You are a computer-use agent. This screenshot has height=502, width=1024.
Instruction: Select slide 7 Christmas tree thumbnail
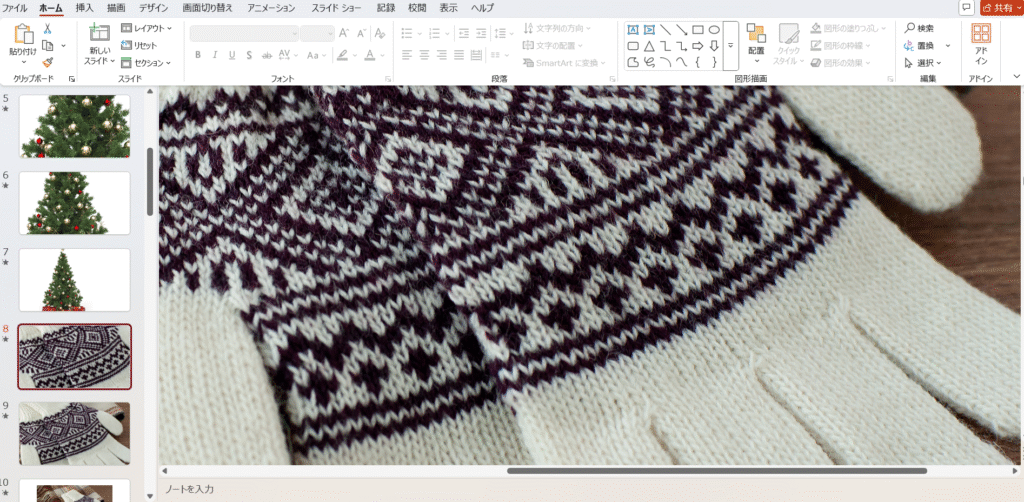tap(75, 280)
